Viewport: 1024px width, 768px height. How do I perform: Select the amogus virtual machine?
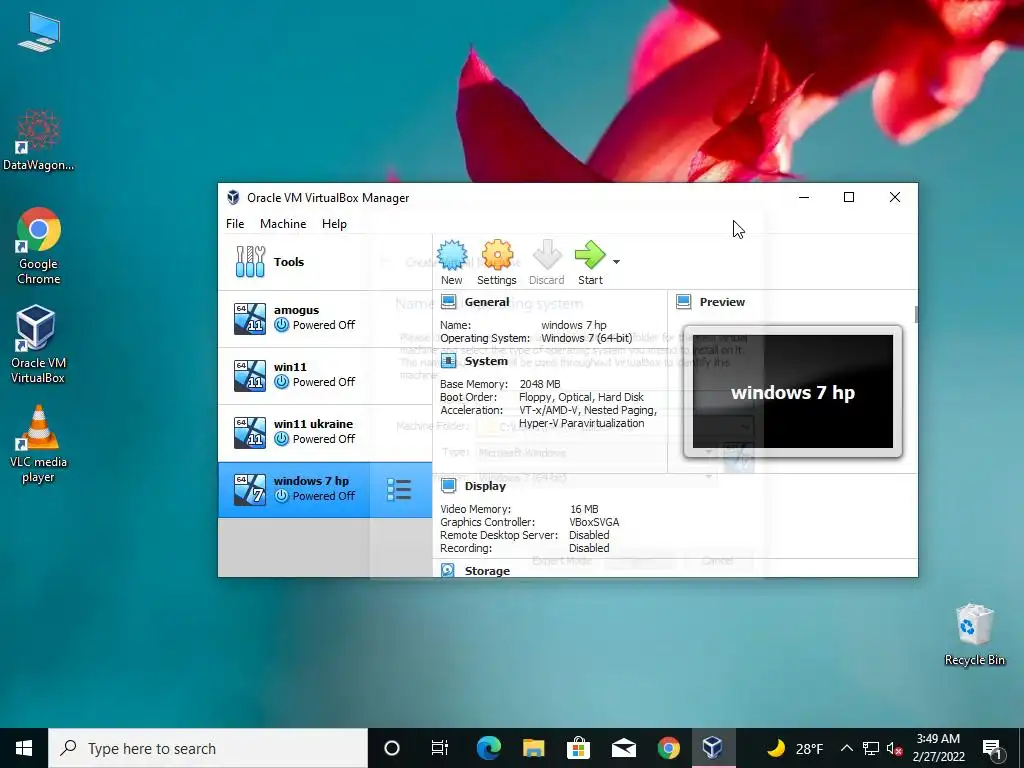point(325,318)
